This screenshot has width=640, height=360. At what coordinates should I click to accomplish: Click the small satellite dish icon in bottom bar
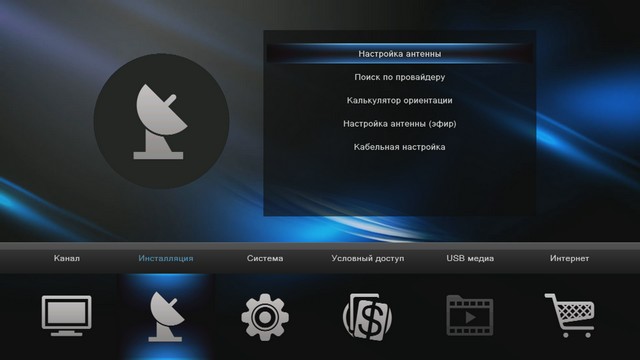coord(166,317)
